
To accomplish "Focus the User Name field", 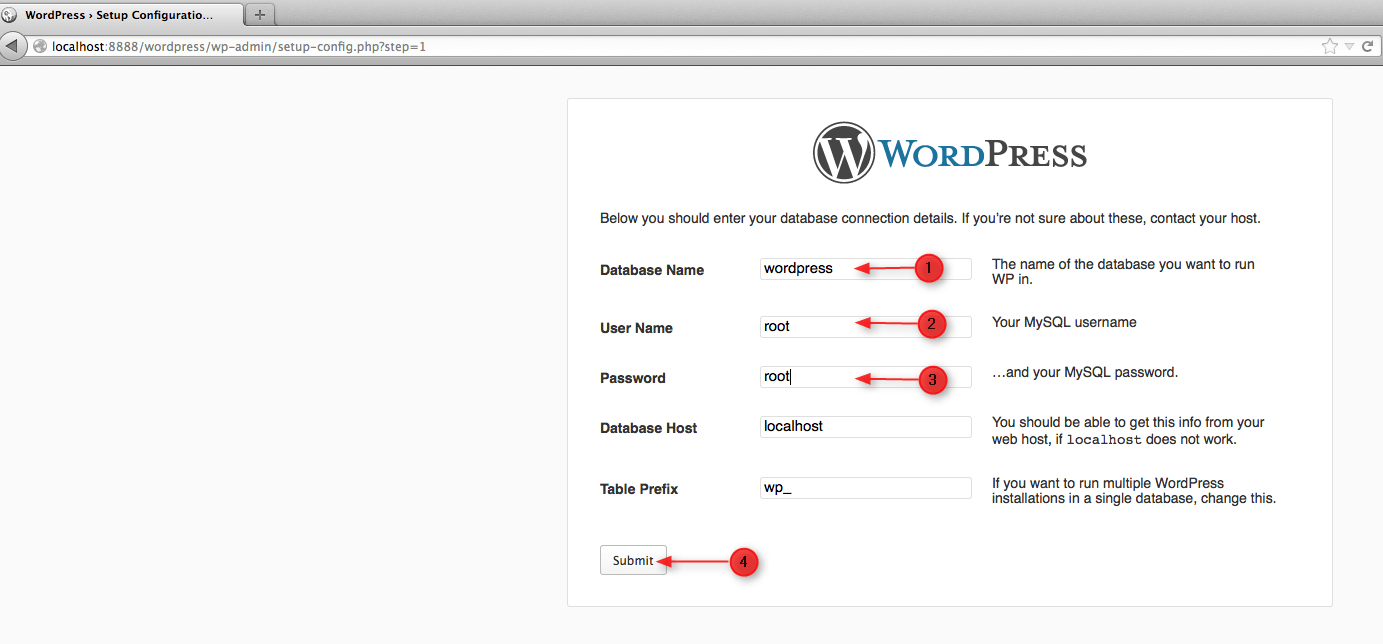I will tap(866, 327).
